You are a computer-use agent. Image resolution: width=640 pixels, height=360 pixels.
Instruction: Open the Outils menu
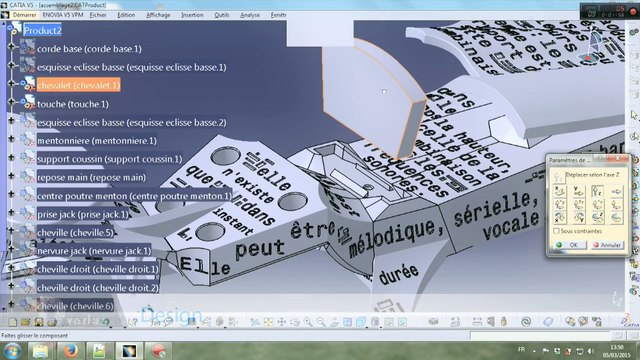tap(222, 15)
